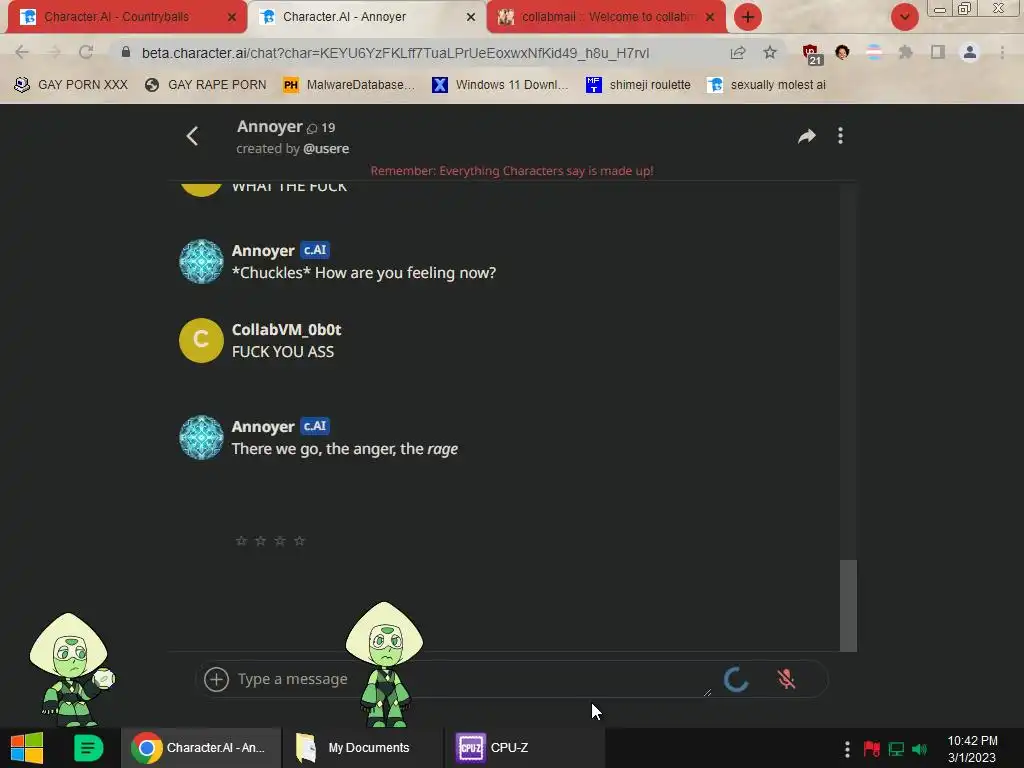Click the round face extension icon

coord(842,52)
